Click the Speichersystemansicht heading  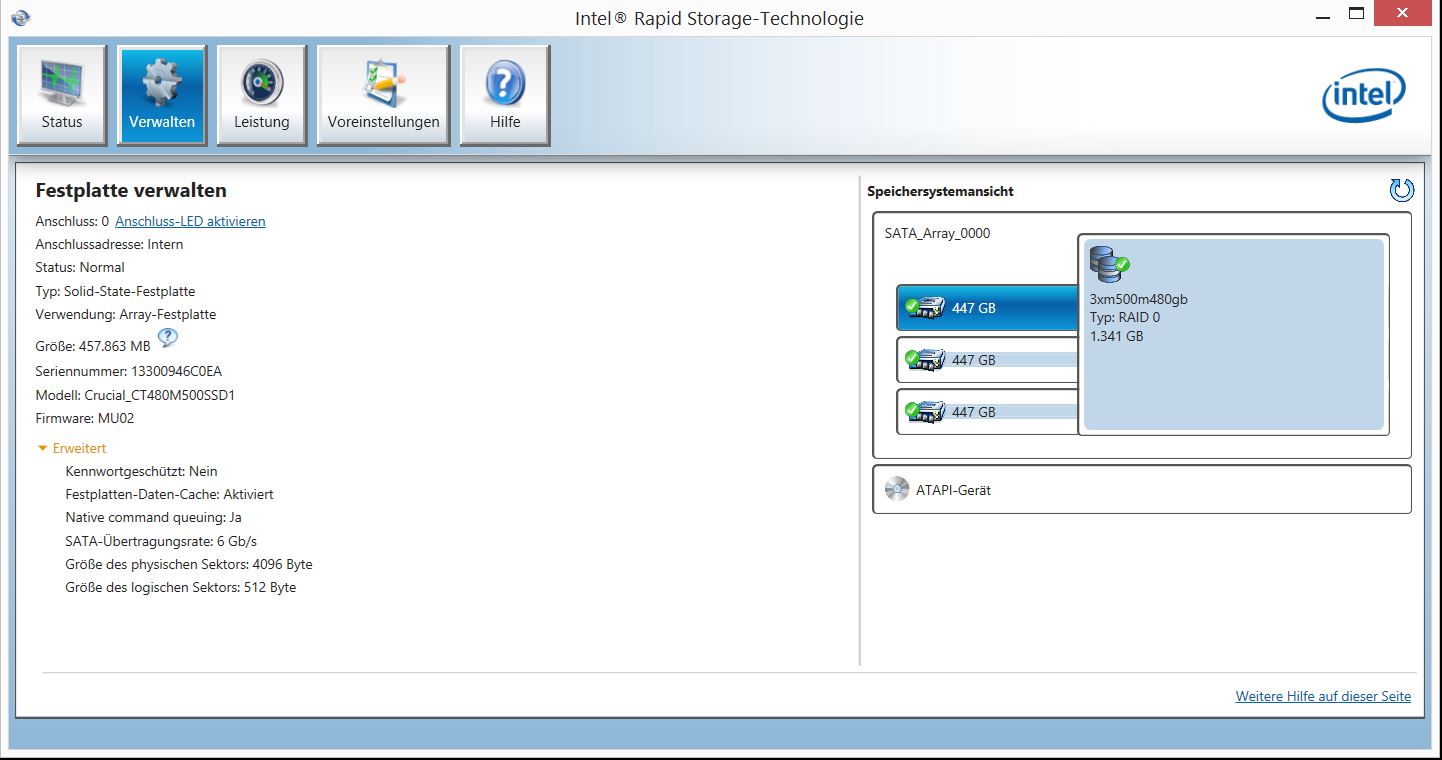940,191
